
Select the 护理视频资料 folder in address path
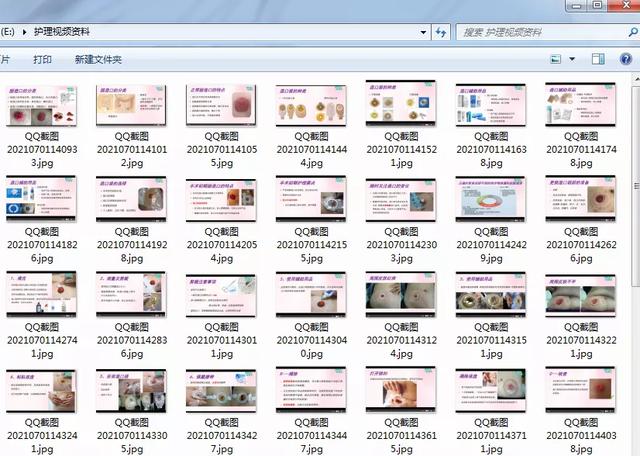[62, 32]
